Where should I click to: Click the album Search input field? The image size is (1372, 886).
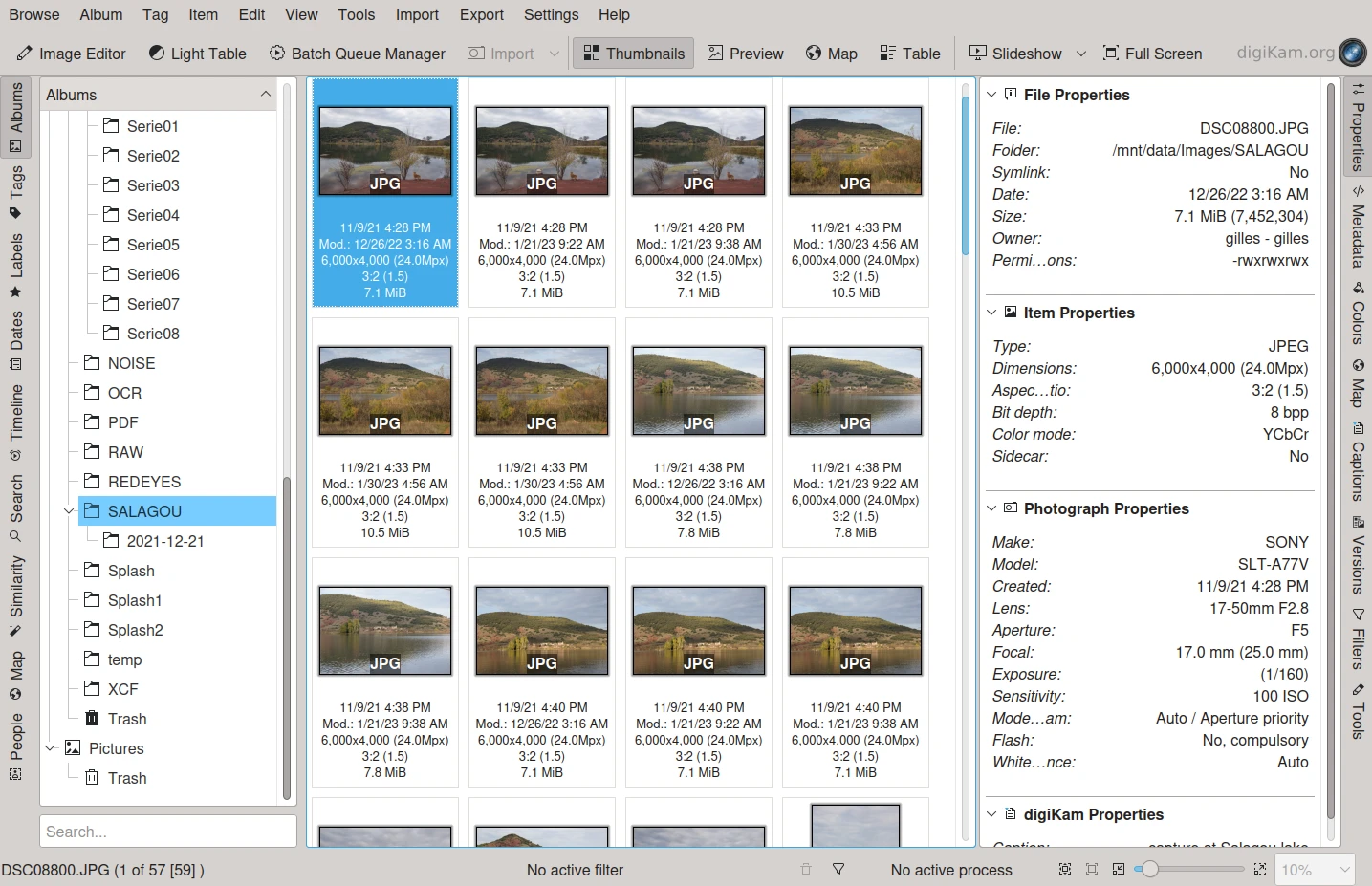click(167, 832)
